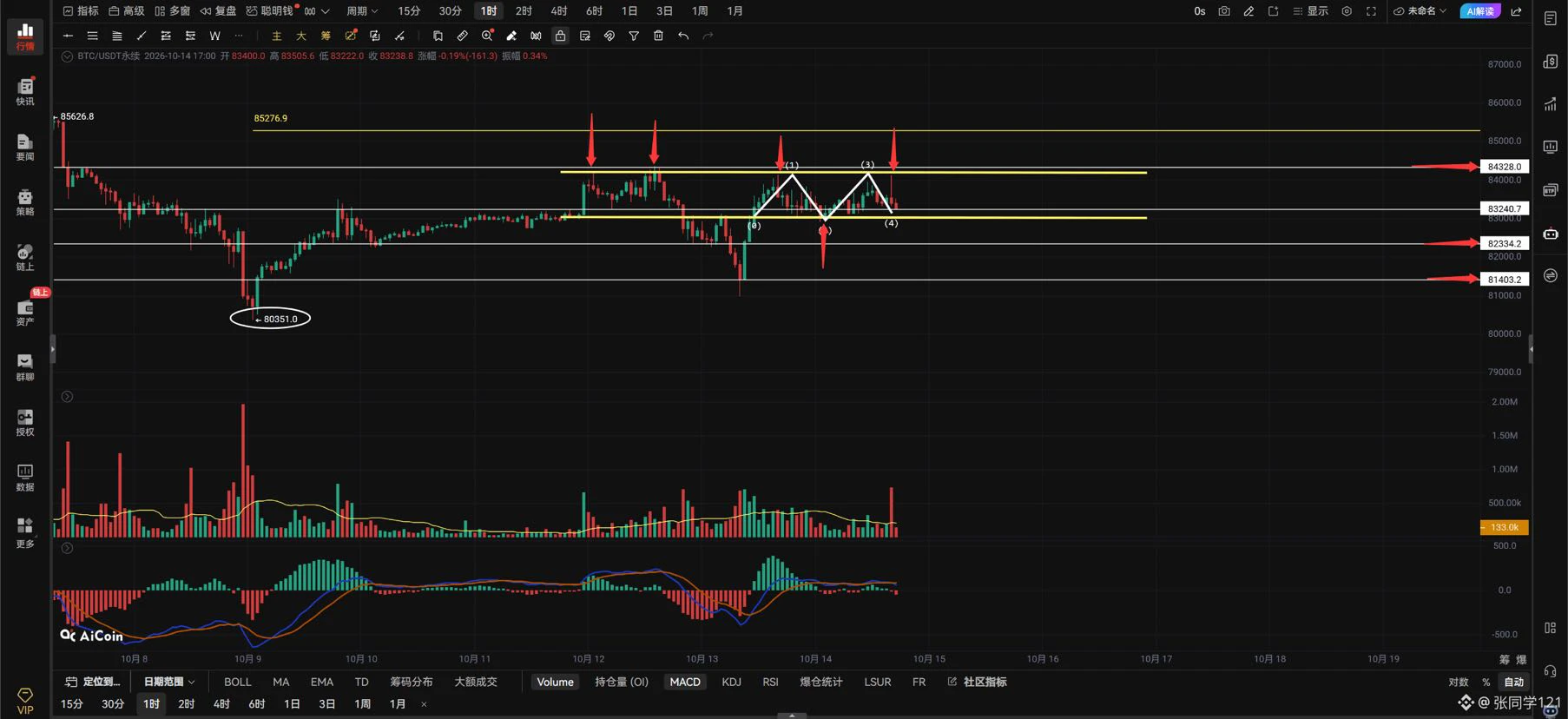This screenshot has width=1568, height=719.
Task: Expand the chart type dropdown arrow
Action: 326,11
